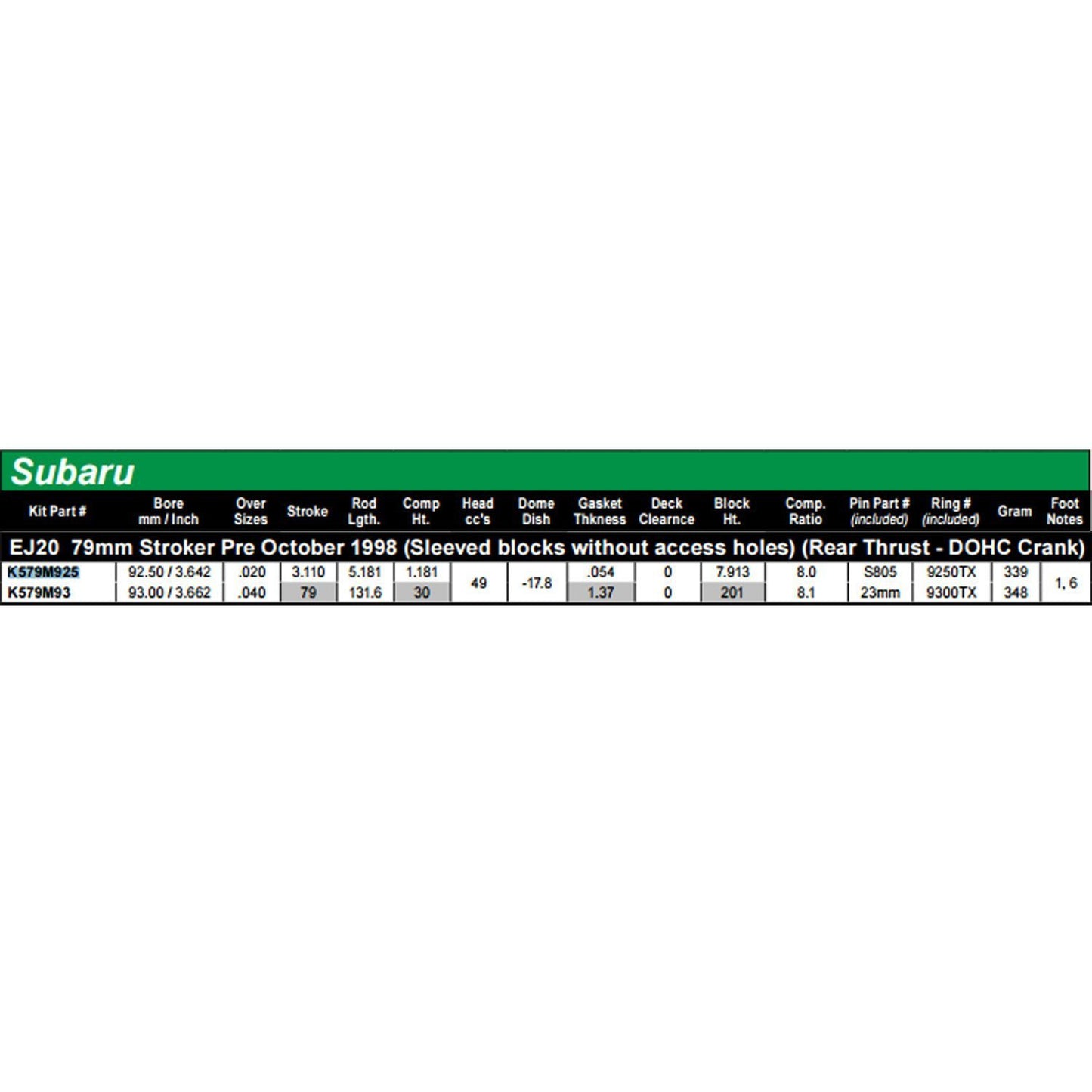Click the Gram column header
The width and height of the screenshot is (1092, 1092).
[x=1015, y=512]
